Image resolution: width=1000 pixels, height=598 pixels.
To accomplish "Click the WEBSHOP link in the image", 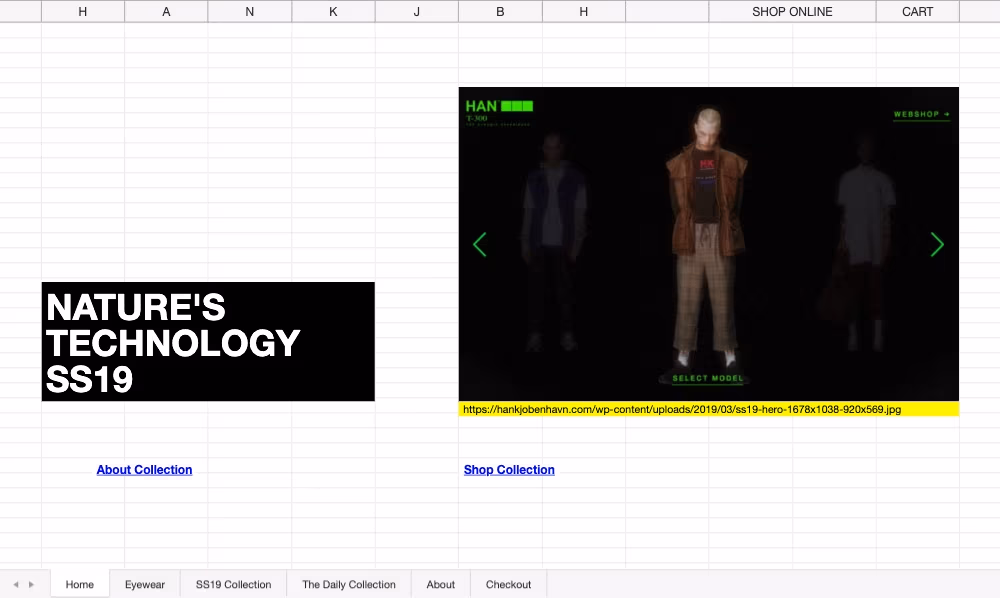I will [922, 114].
